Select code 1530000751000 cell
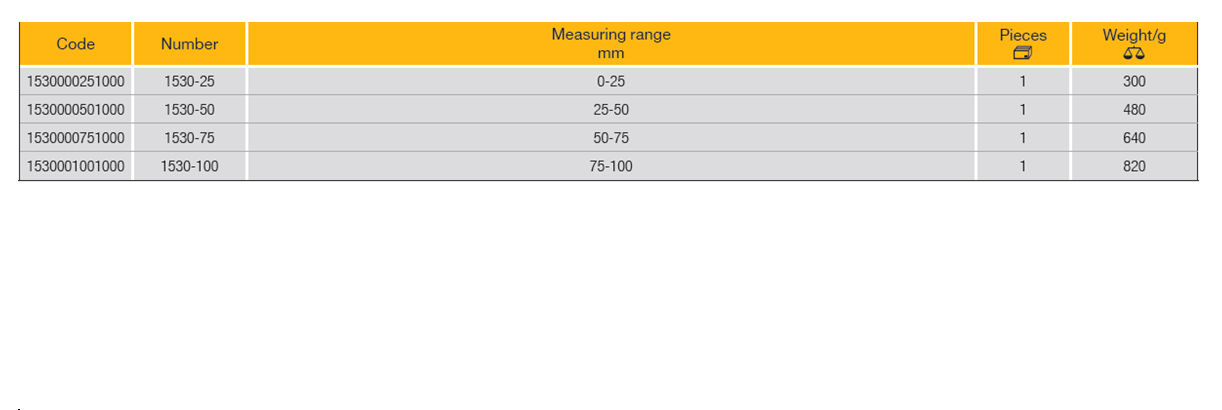The image size is (1222, 410). (76, 138)
